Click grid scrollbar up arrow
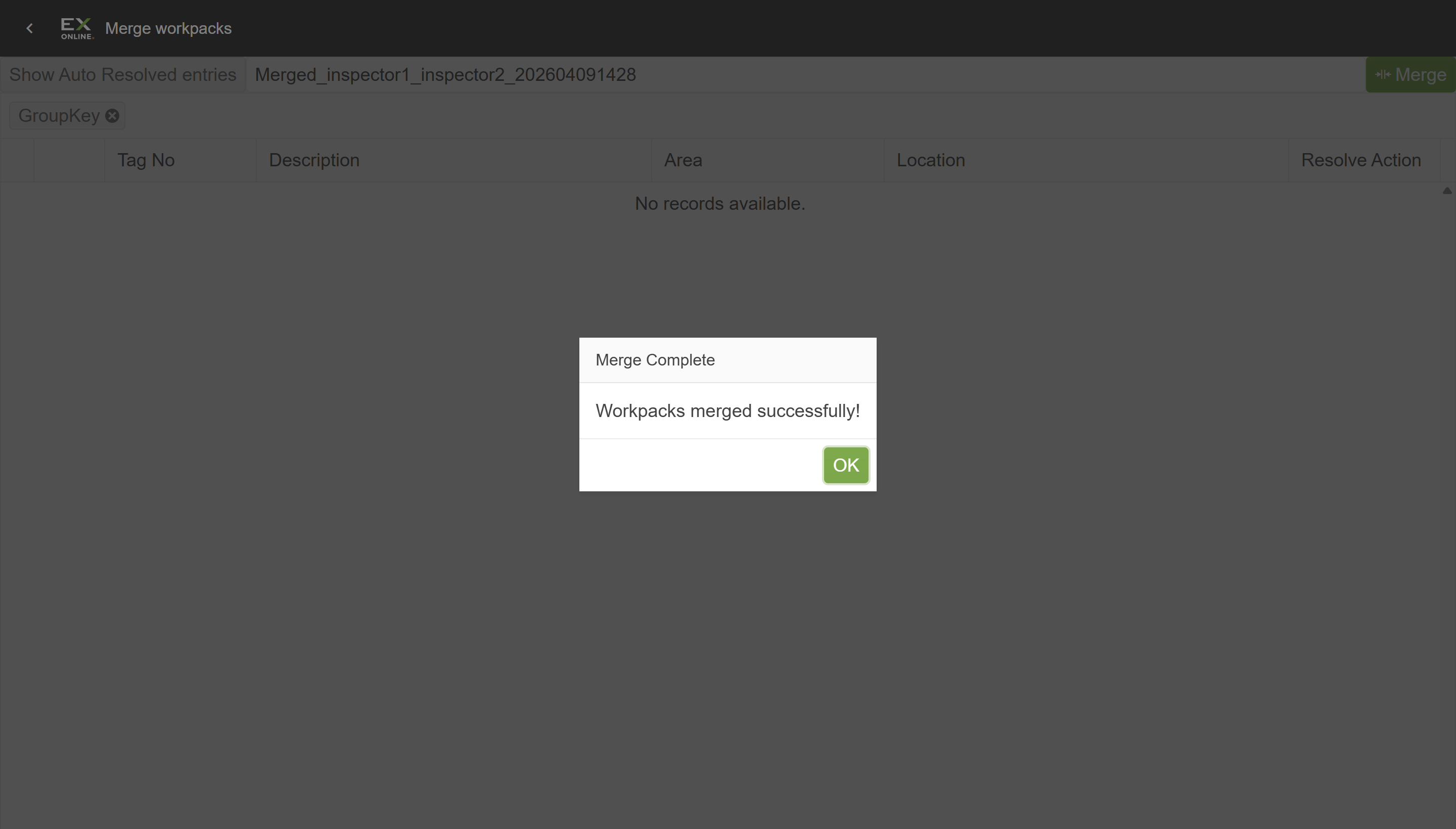Screen dimensions: 1456x829 pyautogui.click(x=1447, y=191)
